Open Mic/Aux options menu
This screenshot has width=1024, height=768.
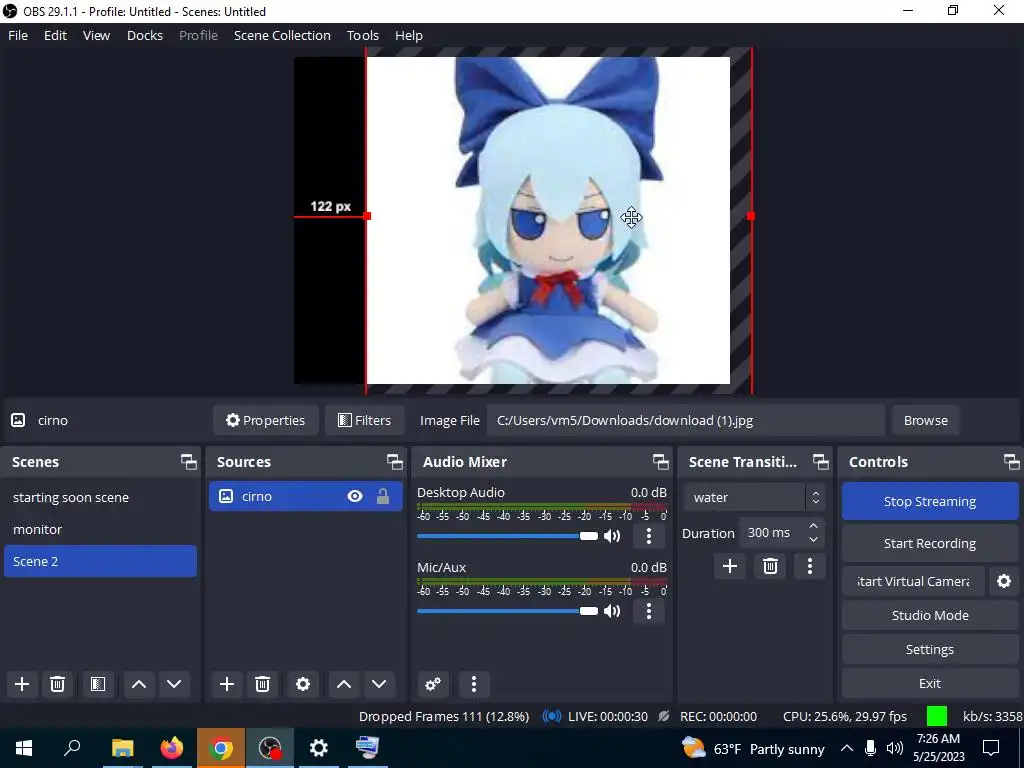tap(648, 611)
